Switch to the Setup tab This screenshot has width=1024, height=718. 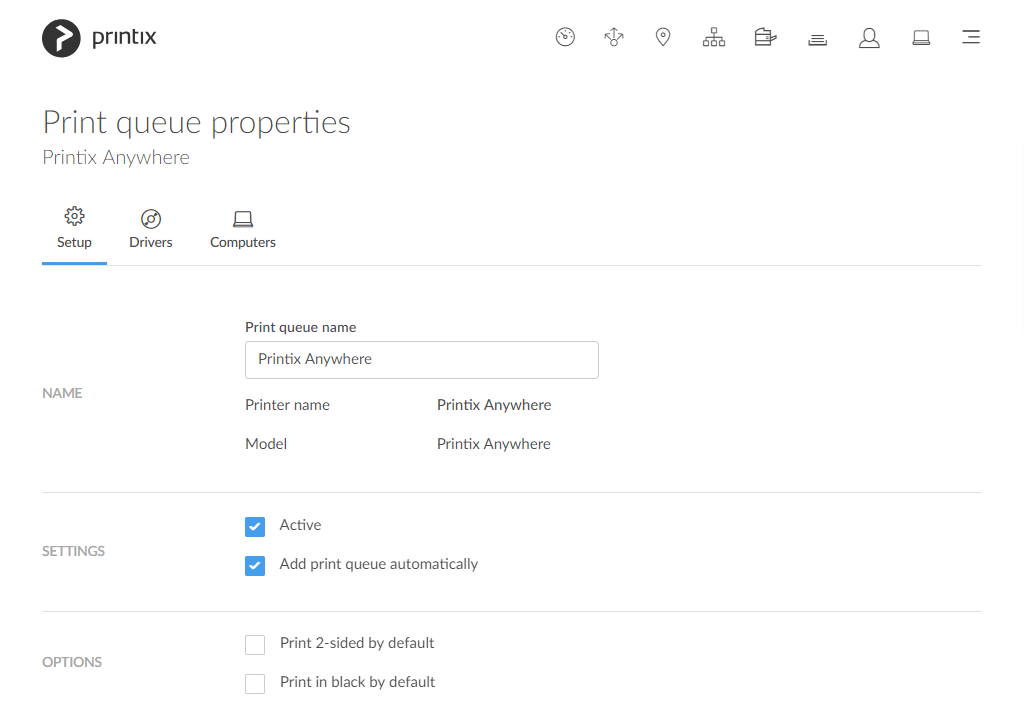coord(74,229)
